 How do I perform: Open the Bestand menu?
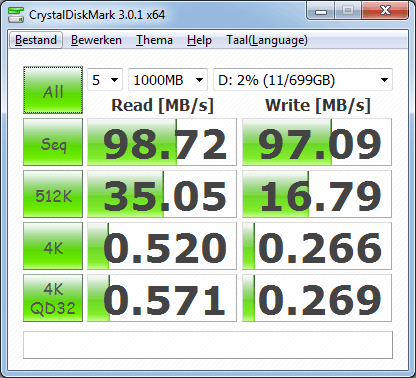[x=36, y=40]
